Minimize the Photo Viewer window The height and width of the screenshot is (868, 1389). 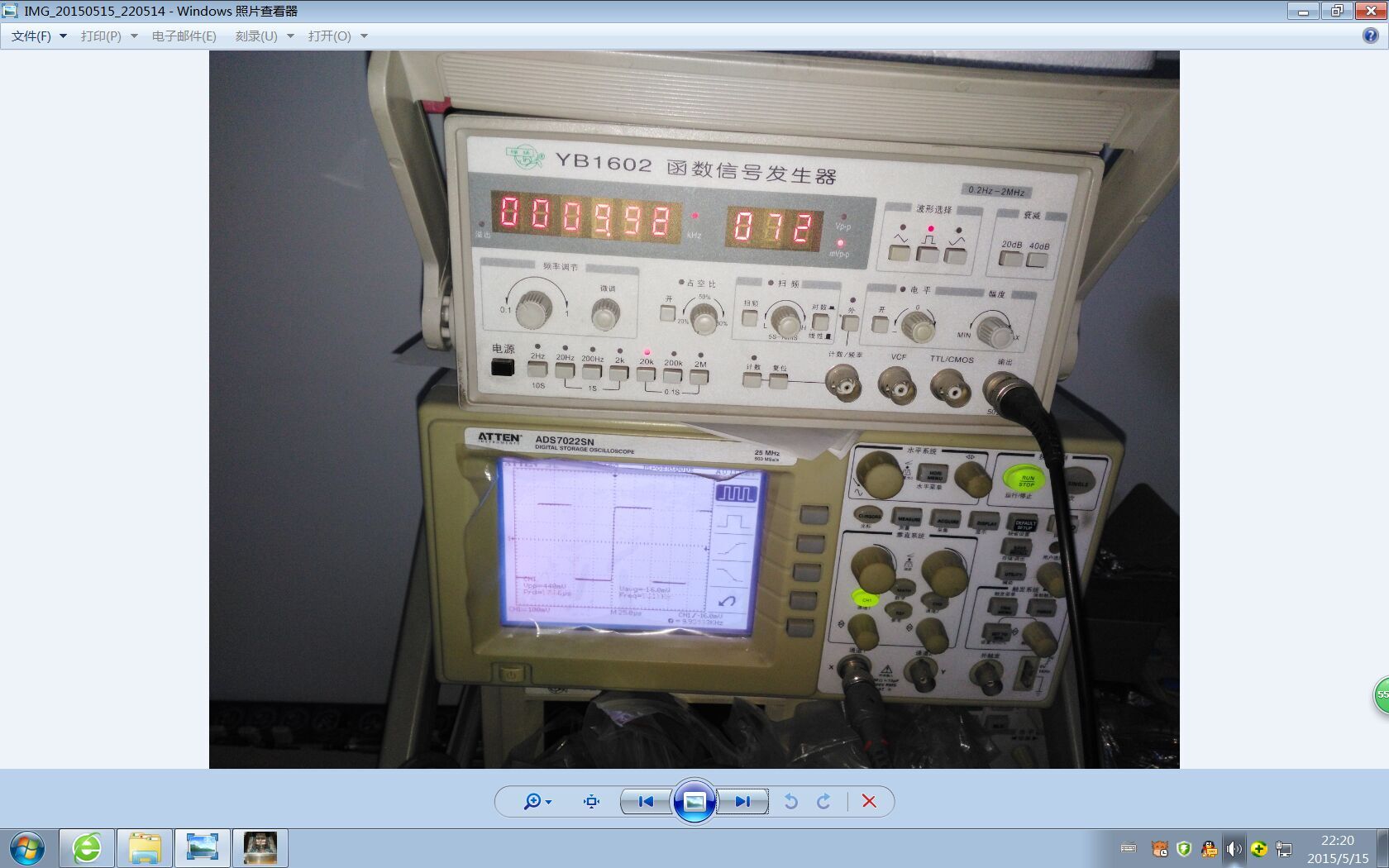pos(1304,12)
